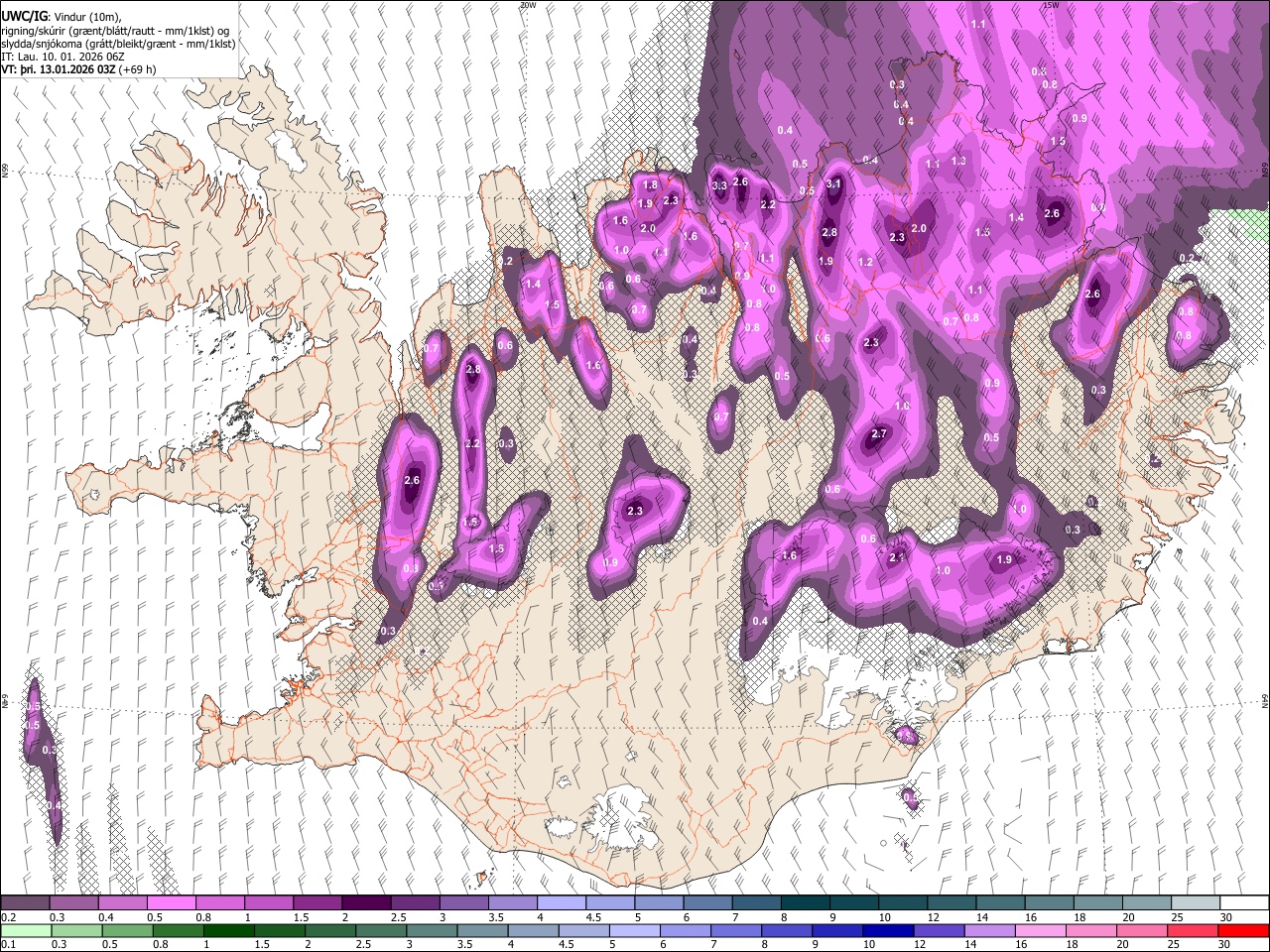This screenshot has width=1270, height=952.
Task: Click the 3.3 precipitation value on map
Action: coord(719,185)
